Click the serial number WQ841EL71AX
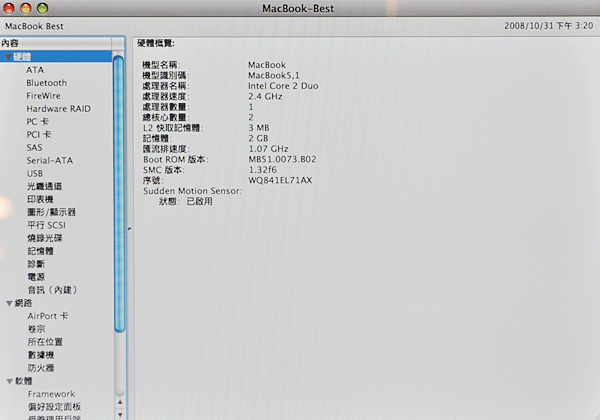The width and height of the screenshot is (600, 420). click(280, 180)
